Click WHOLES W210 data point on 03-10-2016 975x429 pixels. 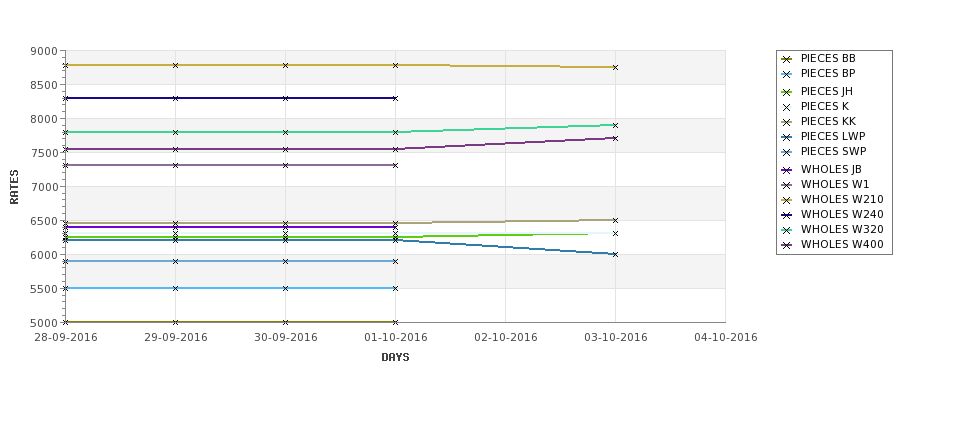616,67
